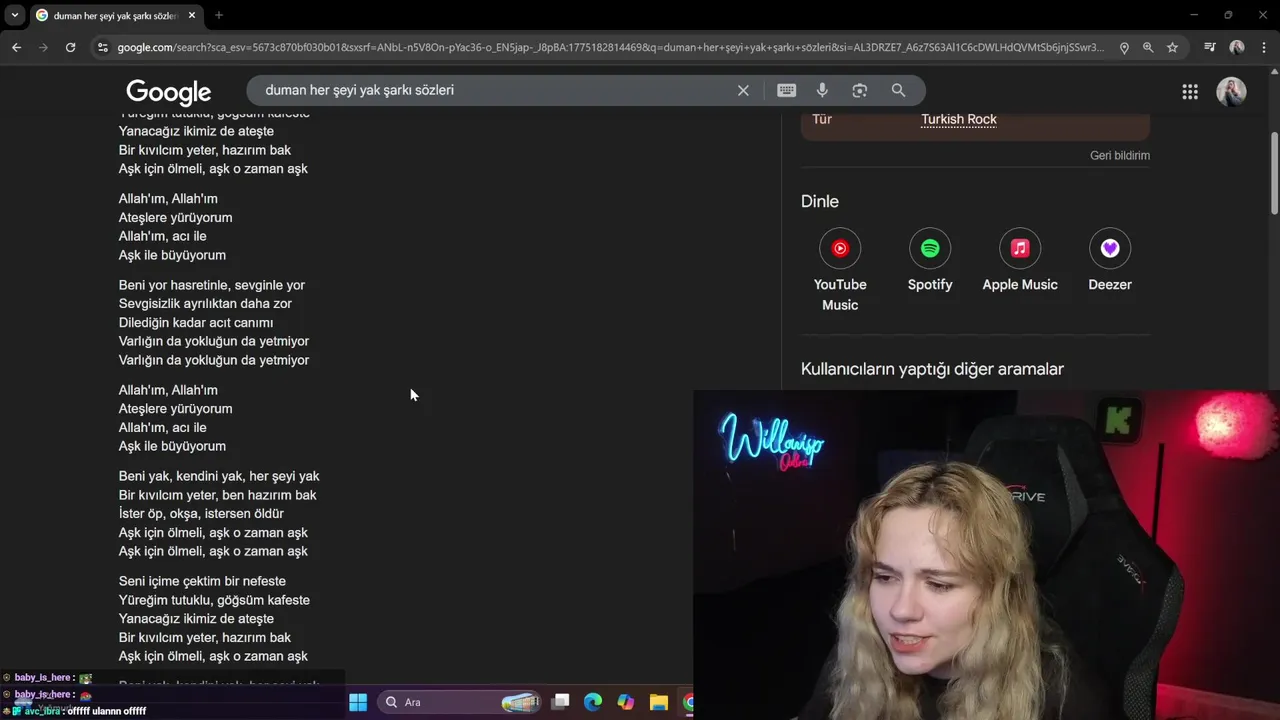
Task: Open the media controls icon in Chrome toolbar
Action: click(x=1210, y=47)
